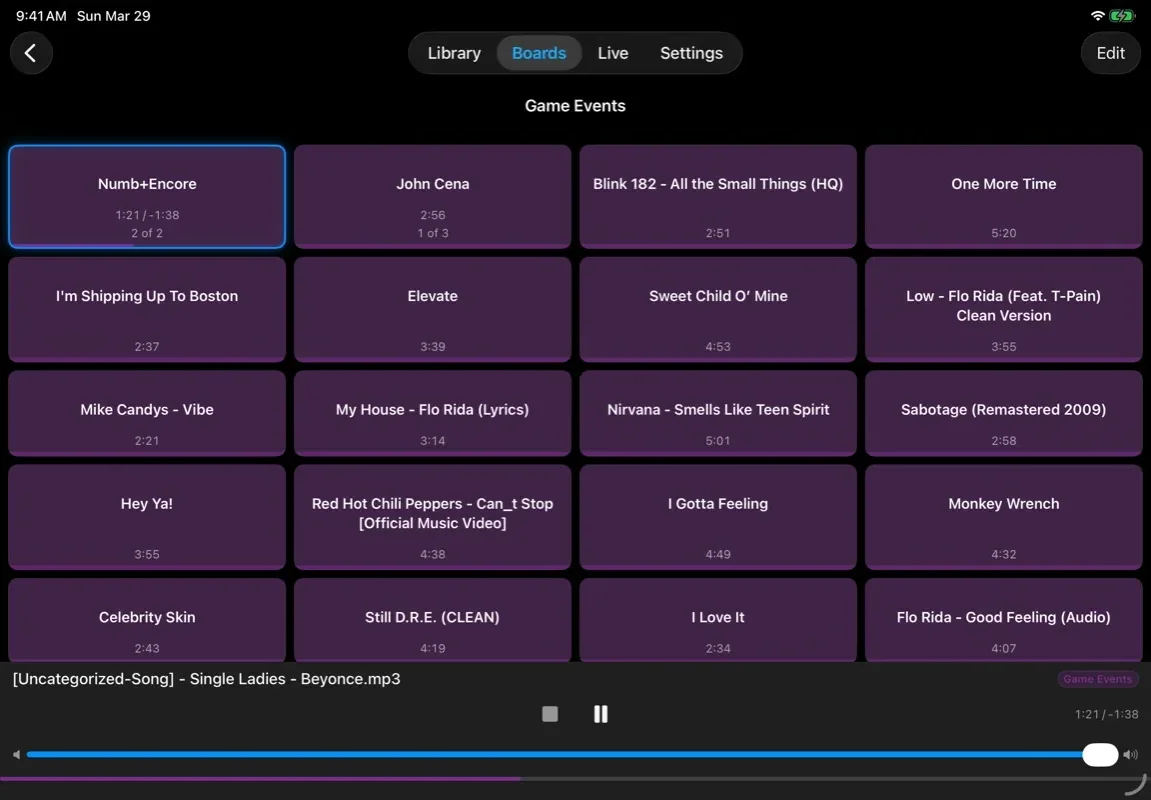
Task: Play One More Time
Action: pyautogui.click(x=1003, y=196)
